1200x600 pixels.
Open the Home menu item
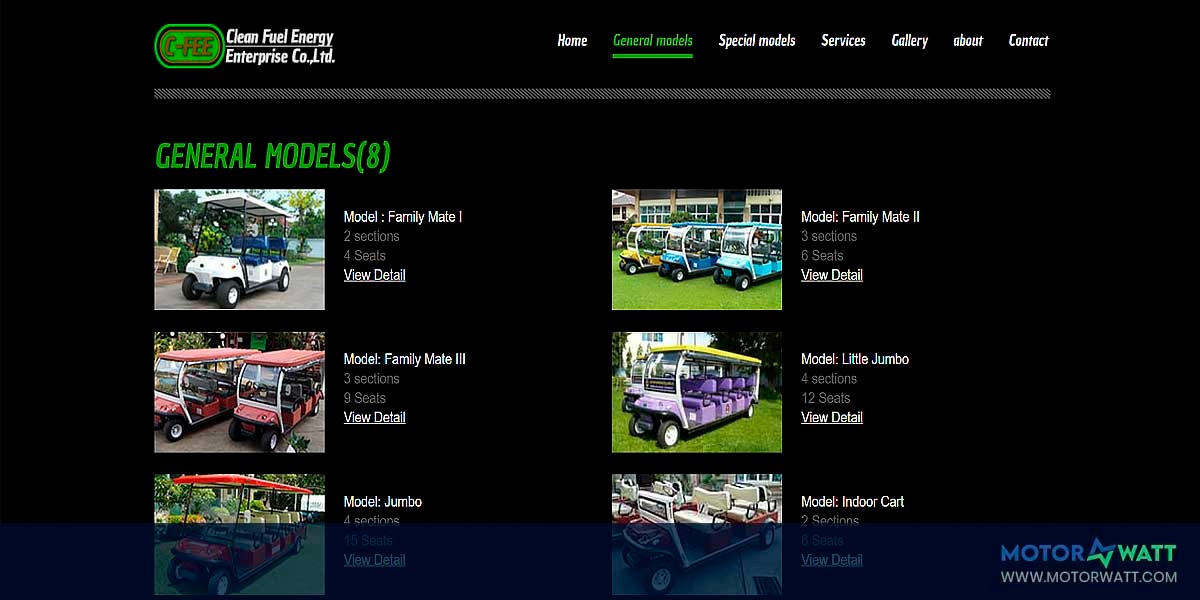click(572, 41)
